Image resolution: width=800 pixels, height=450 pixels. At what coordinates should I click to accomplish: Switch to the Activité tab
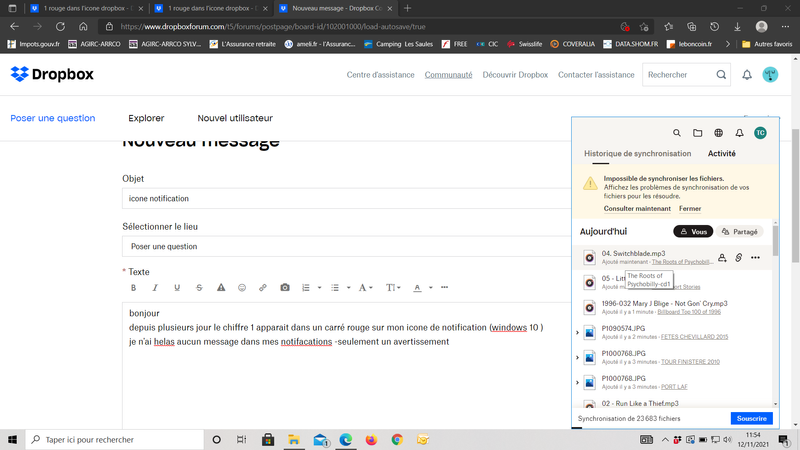pyautogui.click(x=721, y=154)
